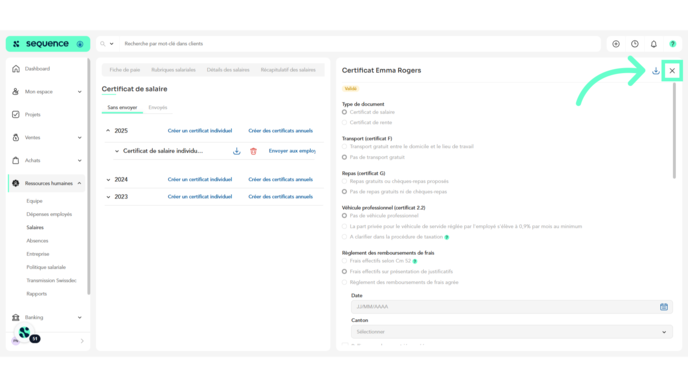Delete the individual salary certificate with trash icon
Image resolution: width=688 pixels, height=387 pixels.
pyautogui.click(x=253, y=151)
